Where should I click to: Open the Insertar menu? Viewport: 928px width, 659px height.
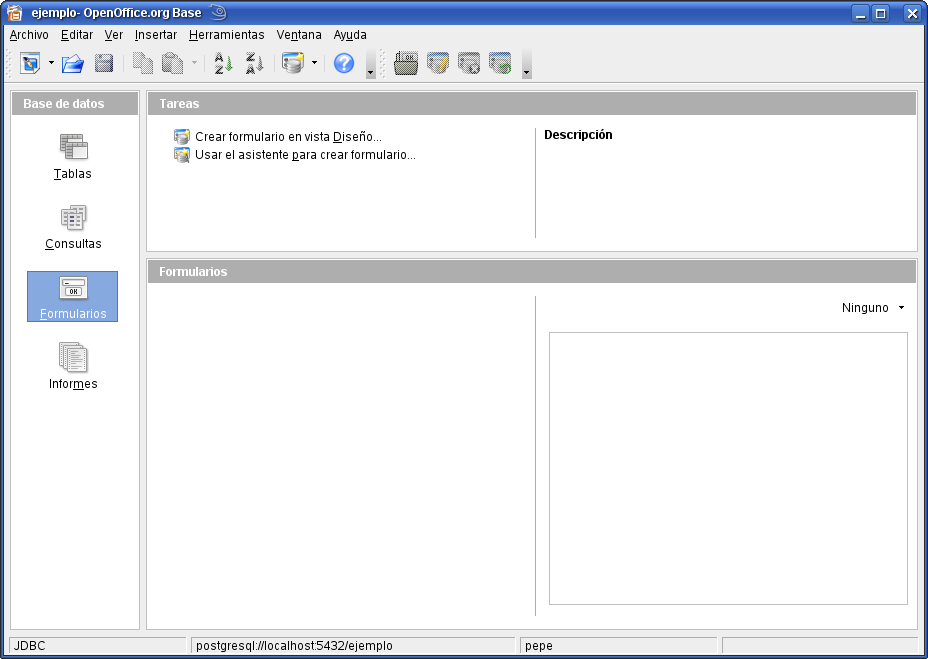tap(156, 35)
